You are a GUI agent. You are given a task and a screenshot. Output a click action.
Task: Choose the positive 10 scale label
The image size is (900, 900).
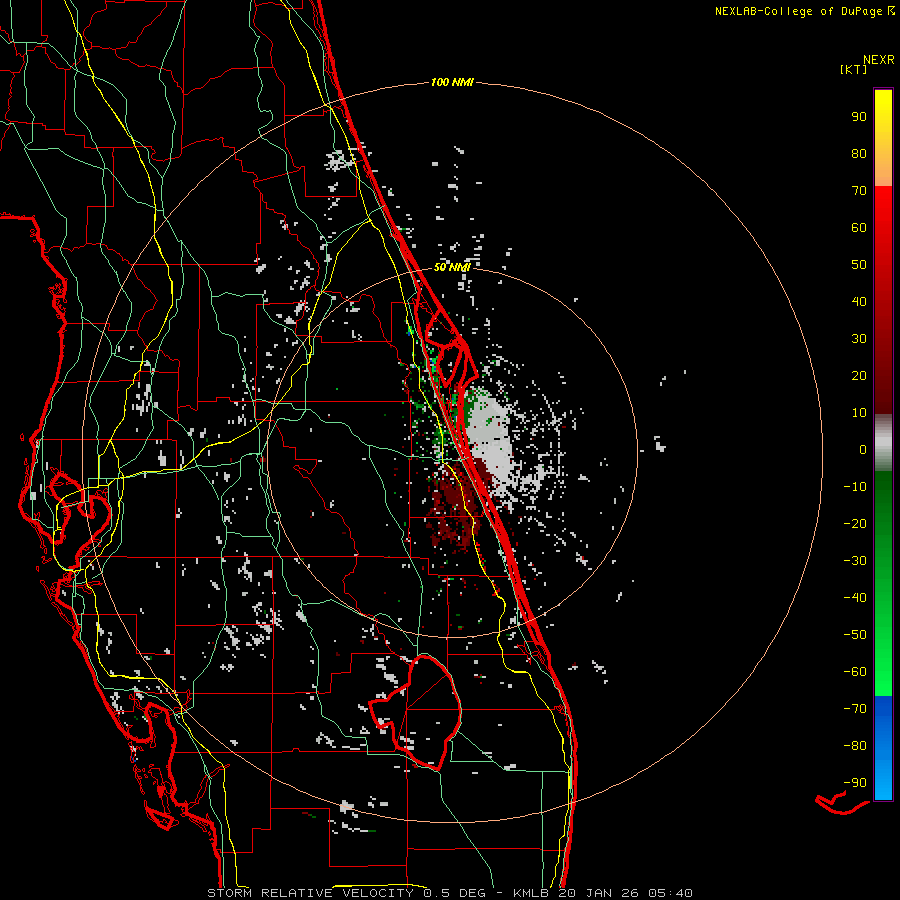(x=859, y=413)
